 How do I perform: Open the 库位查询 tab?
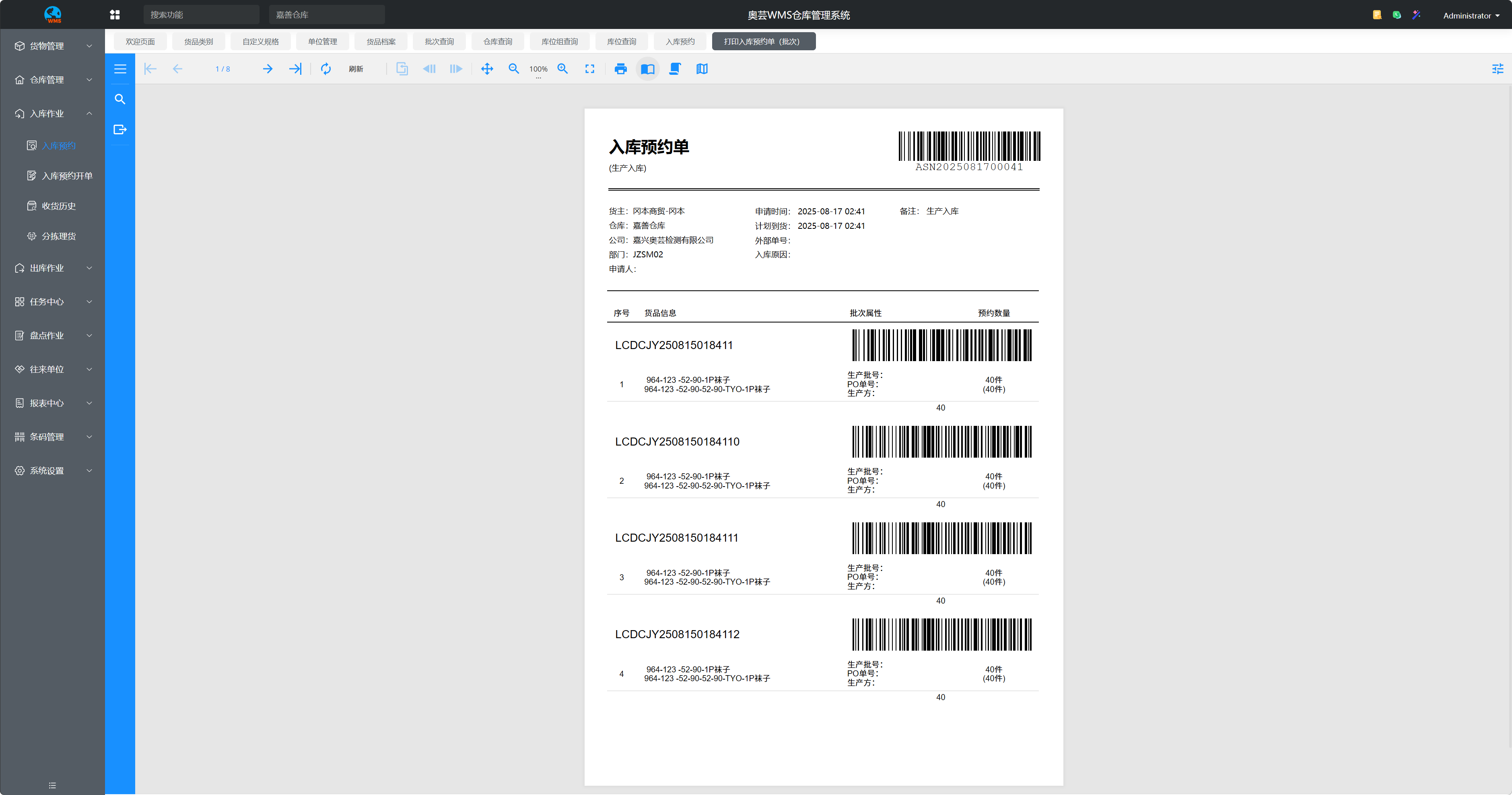[x=621, y=42]
